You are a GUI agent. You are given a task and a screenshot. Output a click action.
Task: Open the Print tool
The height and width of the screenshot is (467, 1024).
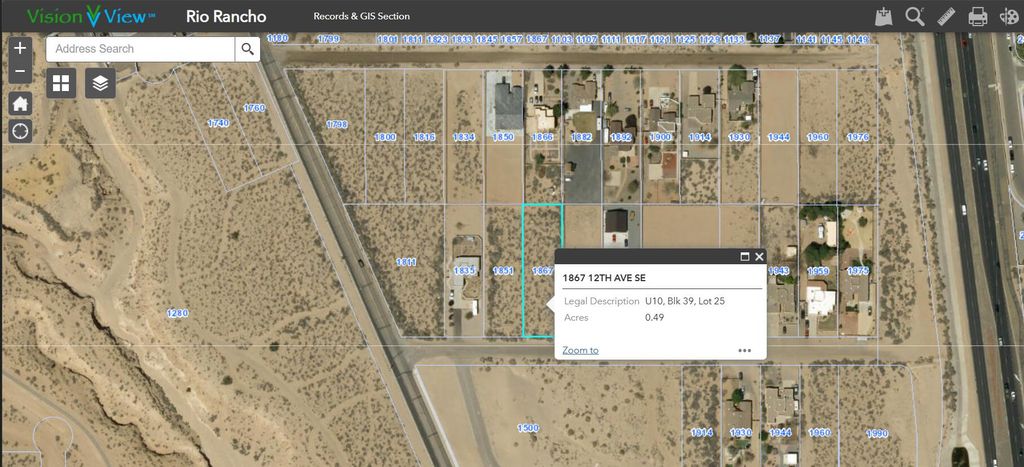(978, 16)
